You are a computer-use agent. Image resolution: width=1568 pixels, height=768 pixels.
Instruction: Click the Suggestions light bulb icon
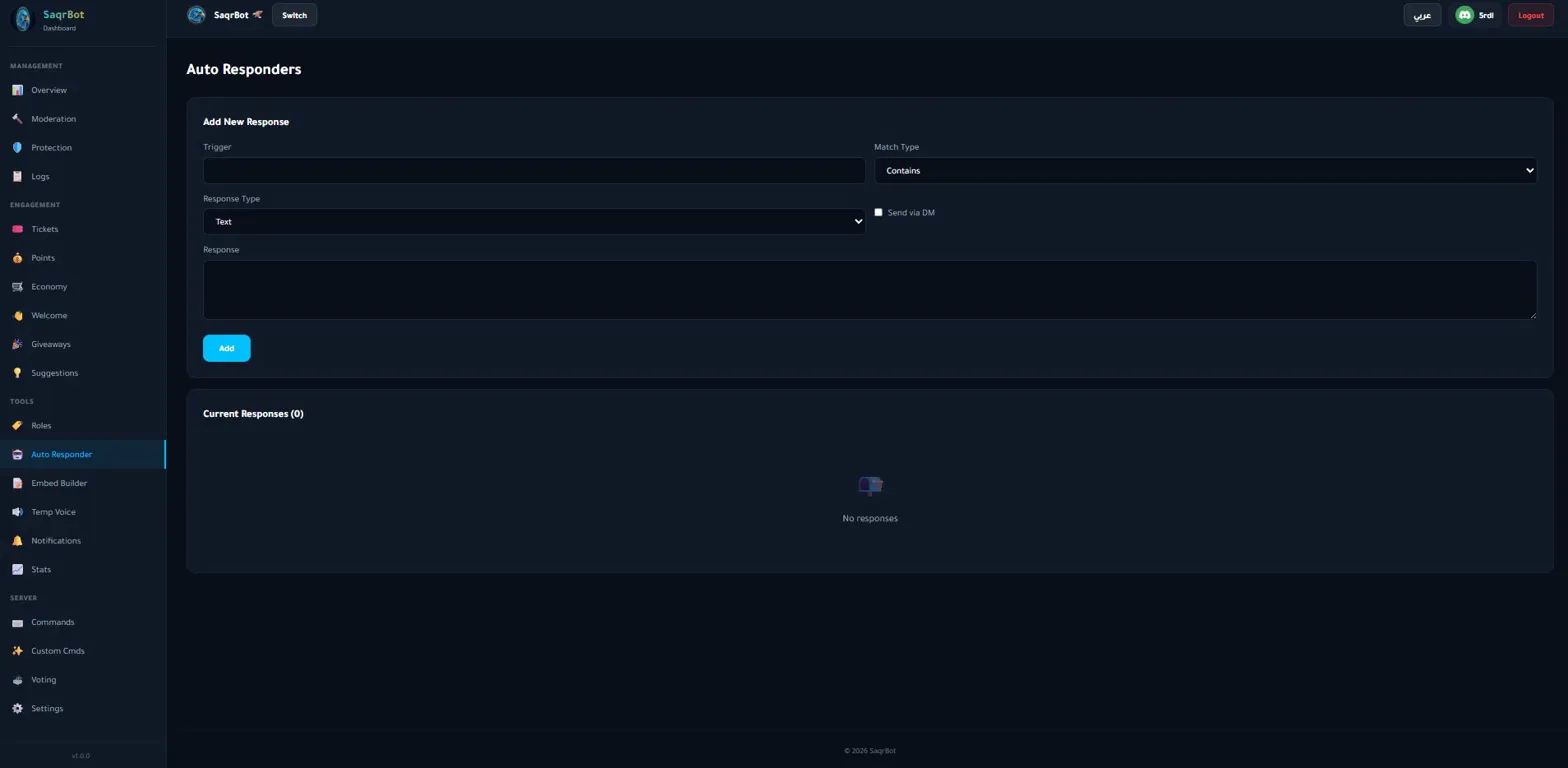click(17, 373)
